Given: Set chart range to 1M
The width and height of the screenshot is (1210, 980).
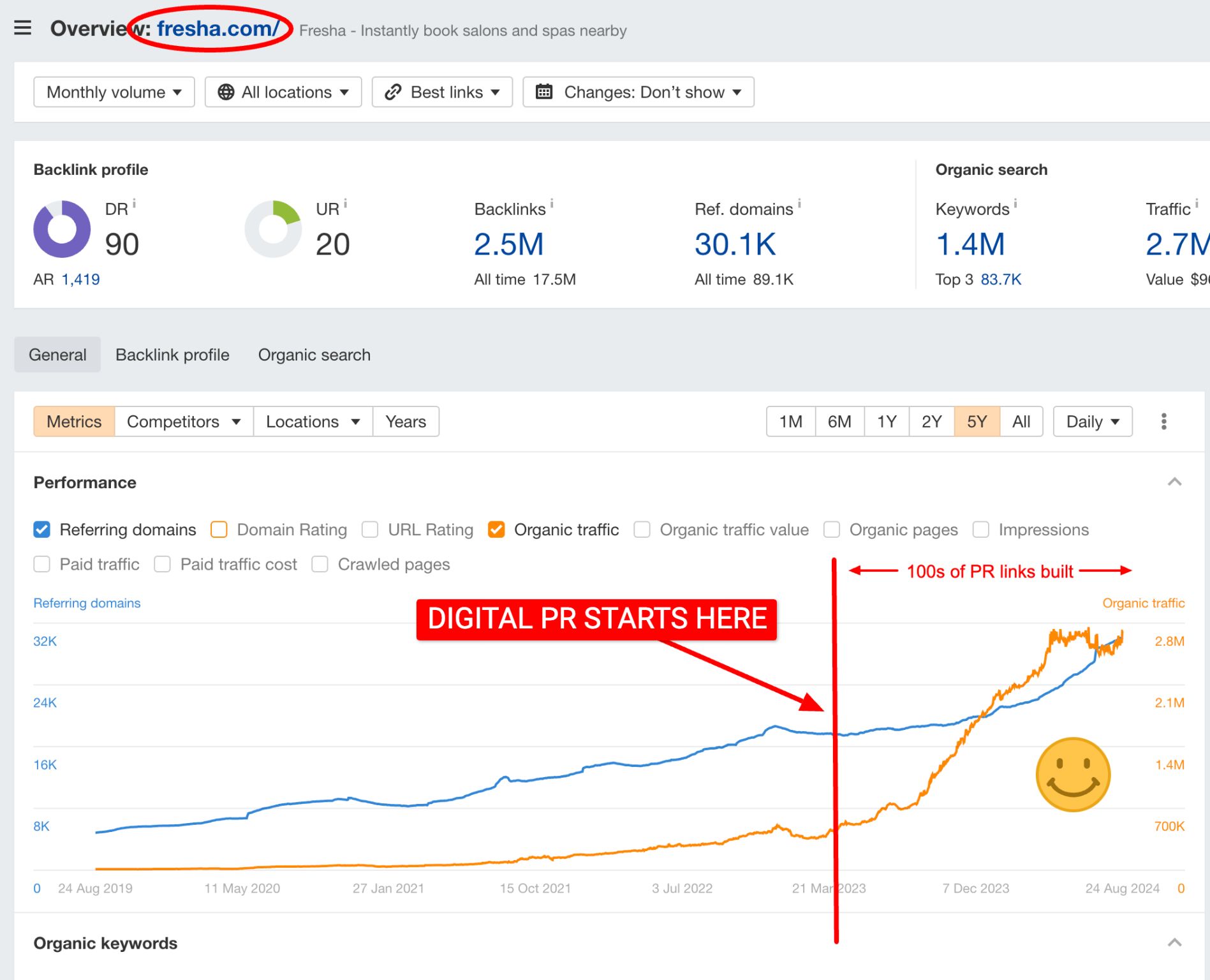Looking at the screenshot, I should [791, 422].
